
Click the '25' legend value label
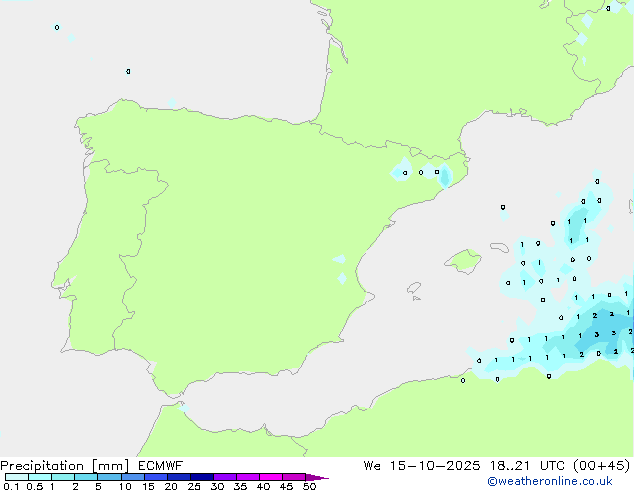[x=194, y=486]
